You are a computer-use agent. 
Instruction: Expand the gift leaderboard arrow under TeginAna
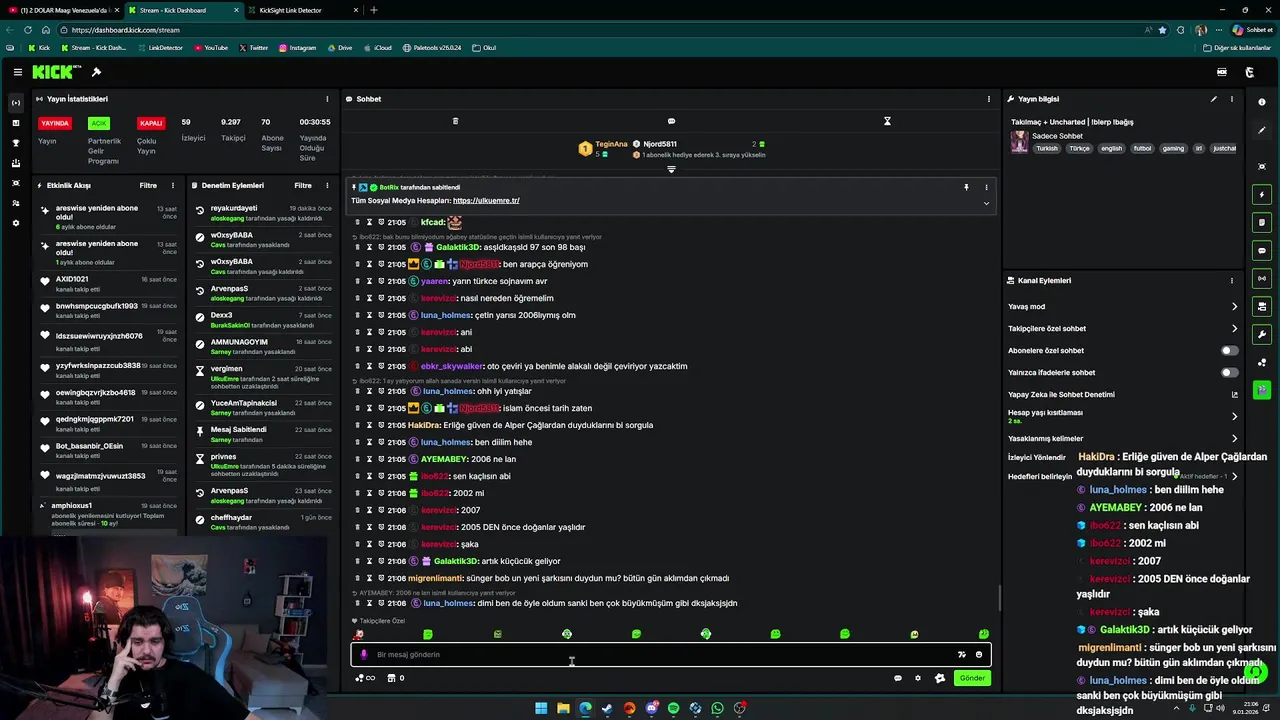(671, 169)
